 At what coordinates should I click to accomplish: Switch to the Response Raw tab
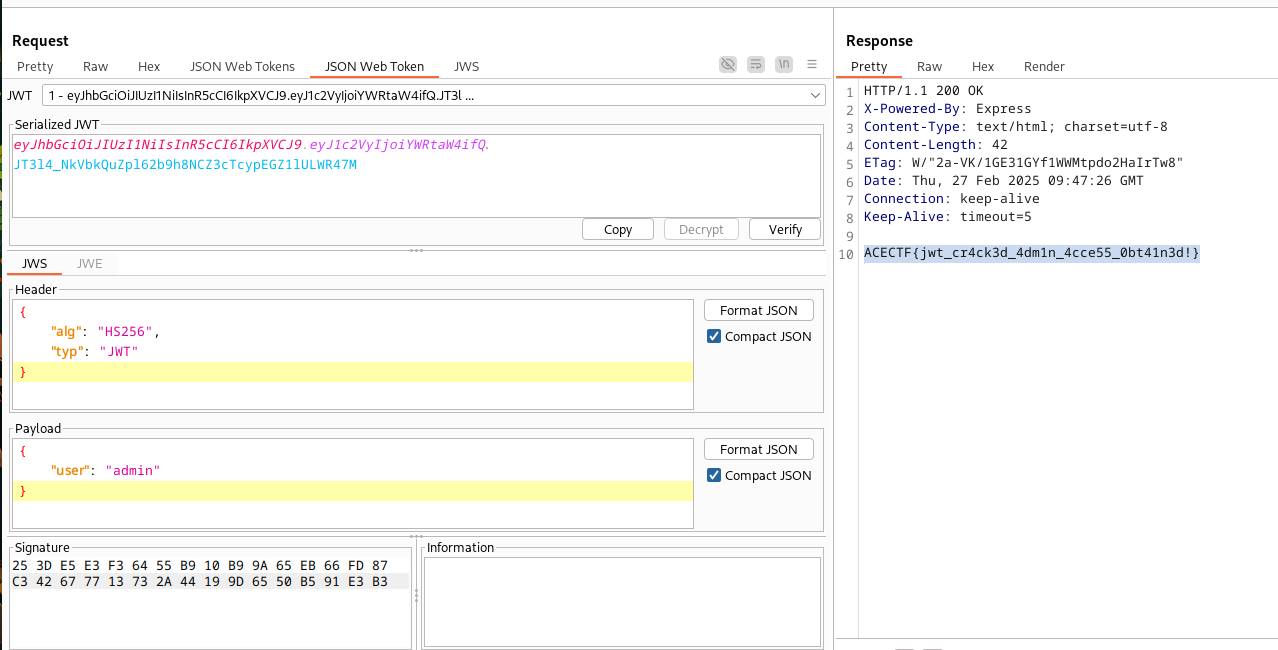pos(930,67)
